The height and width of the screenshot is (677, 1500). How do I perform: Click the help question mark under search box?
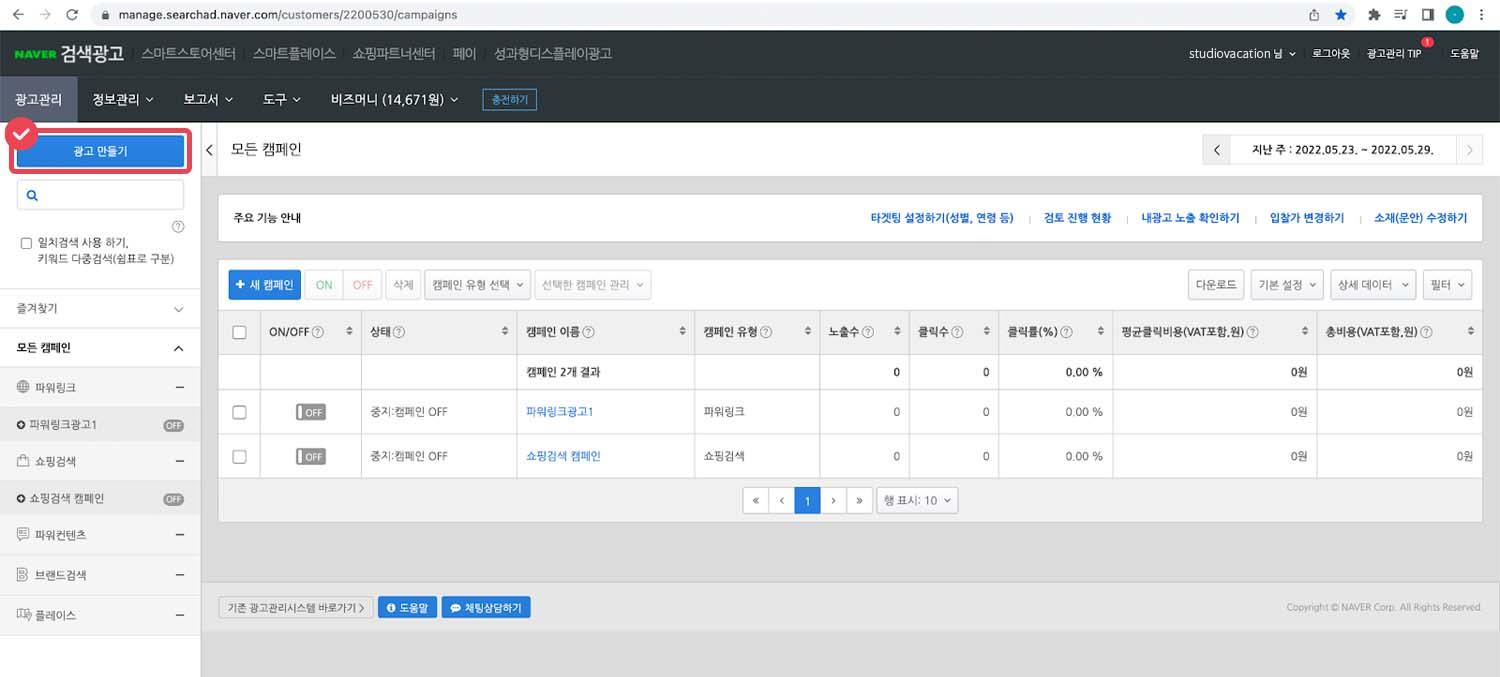178,227
